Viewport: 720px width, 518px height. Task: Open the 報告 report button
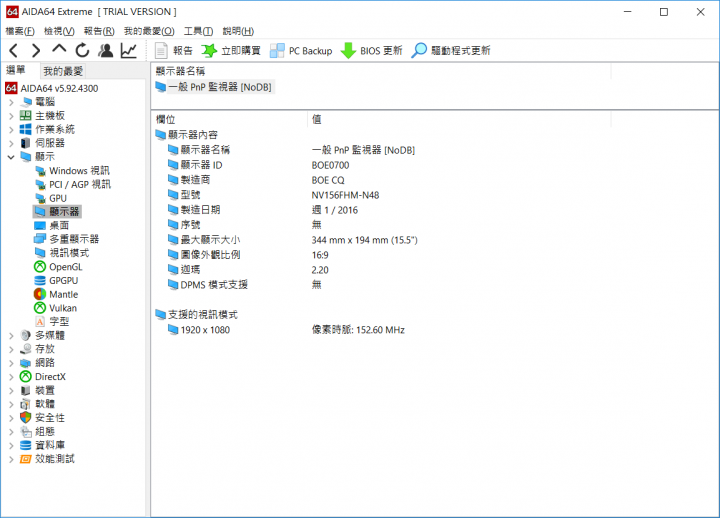[174, 51]
